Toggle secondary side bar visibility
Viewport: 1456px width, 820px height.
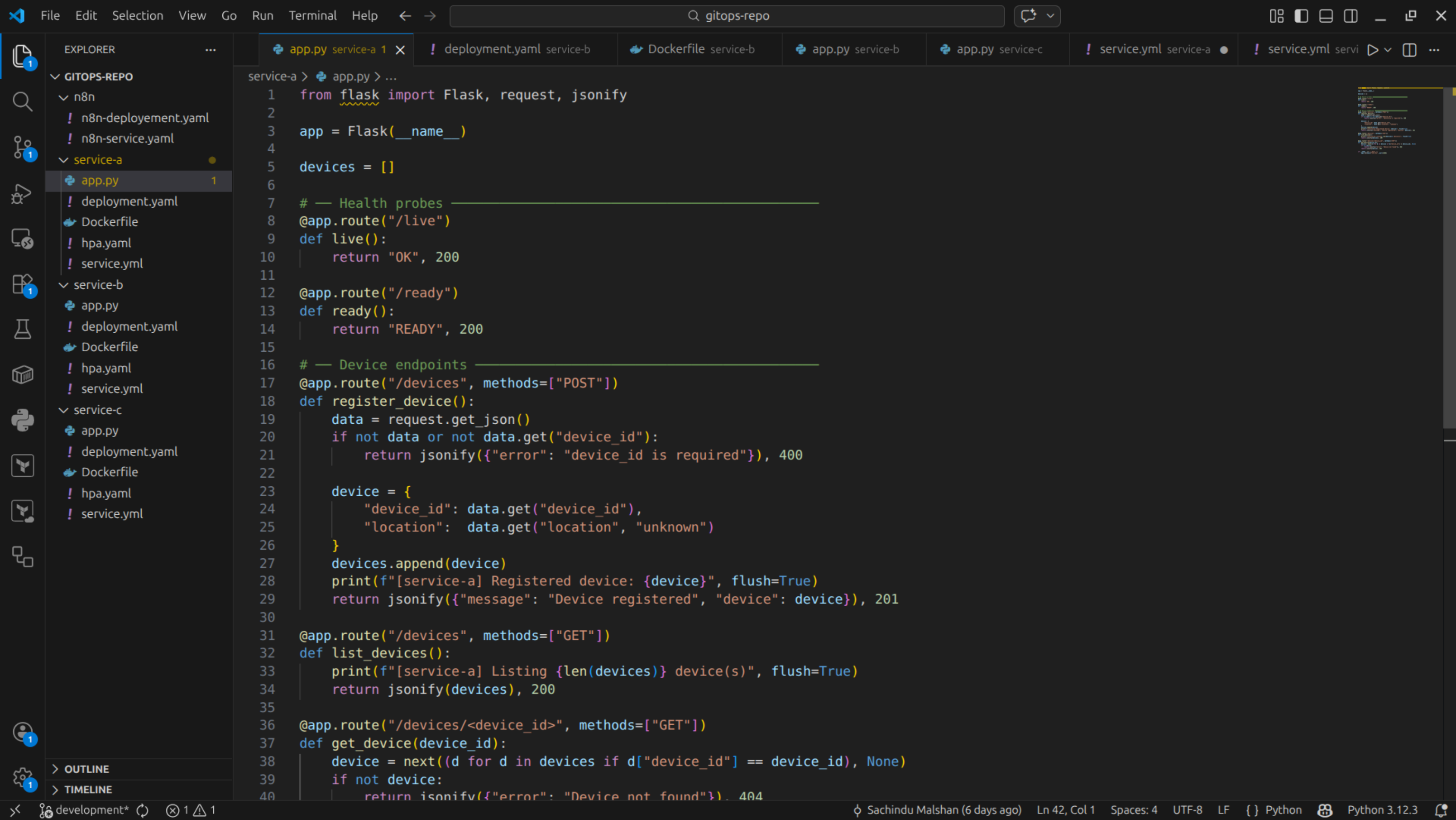tap(1350, 16)
